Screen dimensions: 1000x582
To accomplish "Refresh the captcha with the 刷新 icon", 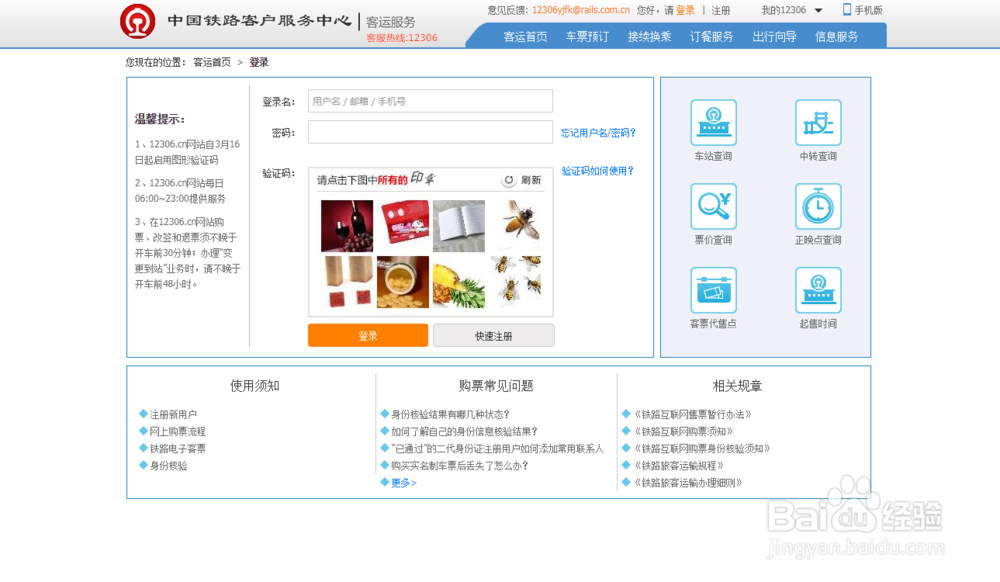I will coord(508,180).
